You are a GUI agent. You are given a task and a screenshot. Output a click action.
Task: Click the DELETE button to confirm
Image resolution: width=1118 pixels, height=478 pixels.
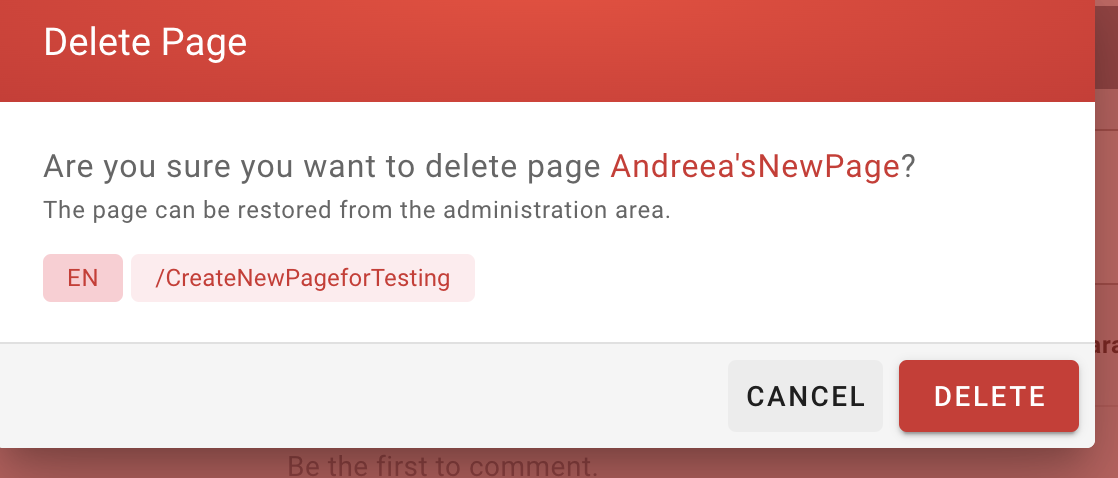tap(988, 396)
